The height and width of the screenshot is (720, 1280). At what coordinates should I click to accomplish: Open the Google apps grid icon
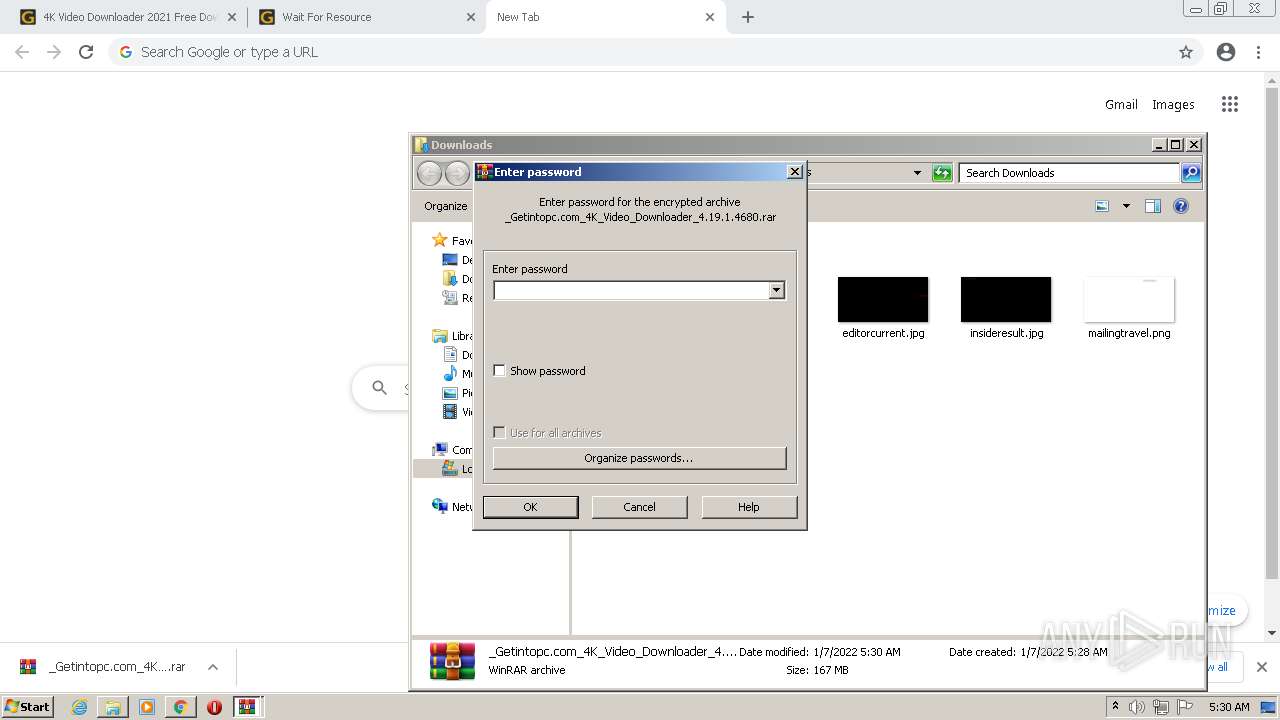point(1230,104)
